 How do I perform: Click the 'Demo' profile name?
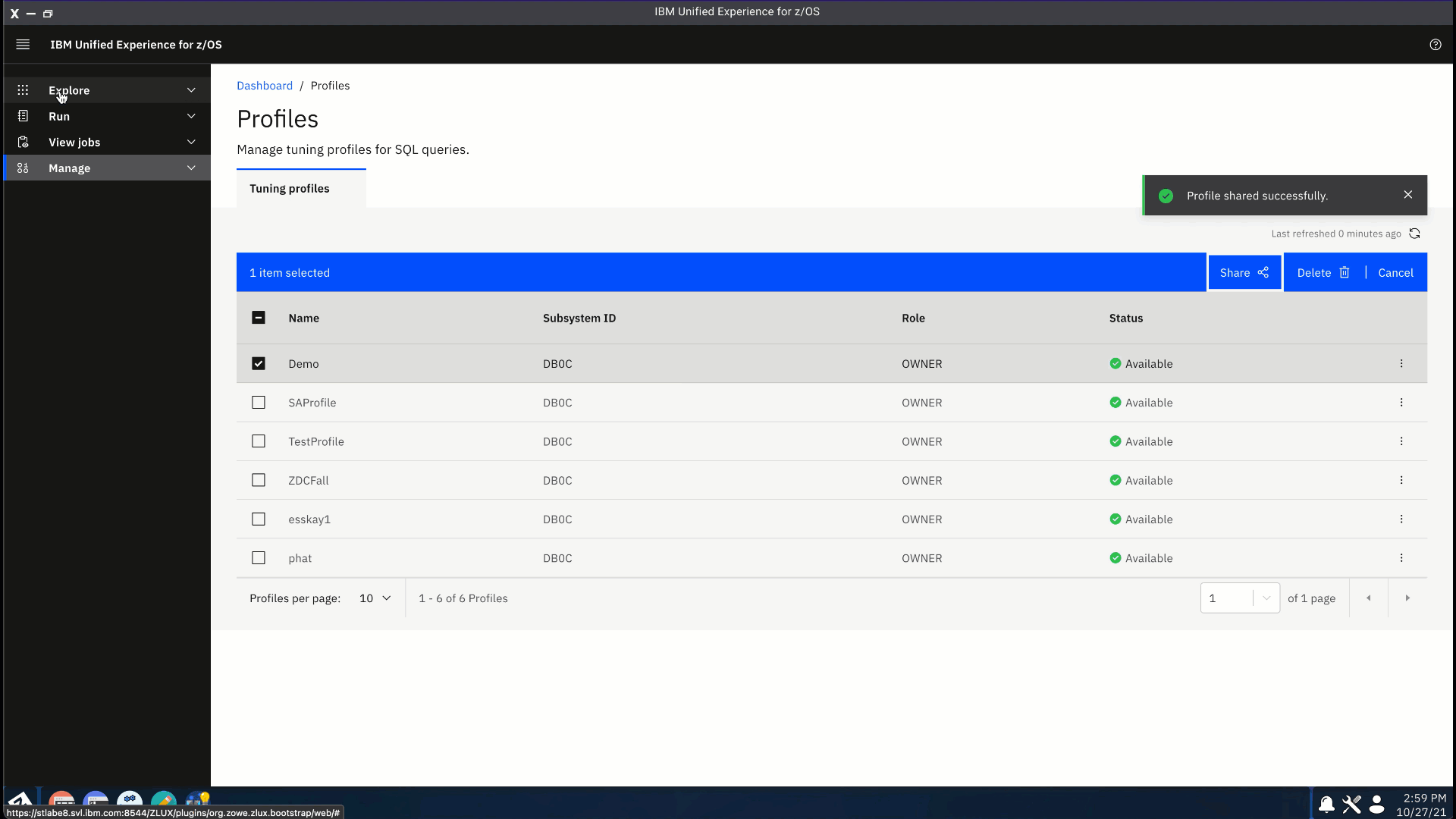click(303, 364)
